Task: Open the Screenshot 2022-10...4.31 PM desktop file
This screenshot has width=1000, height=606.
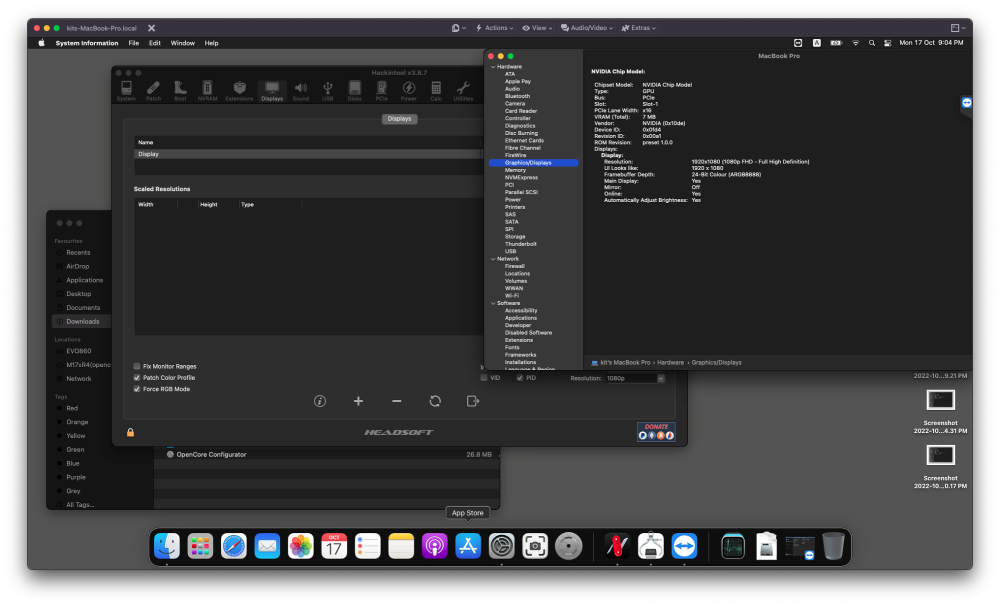Action: [x=940, y=411]
